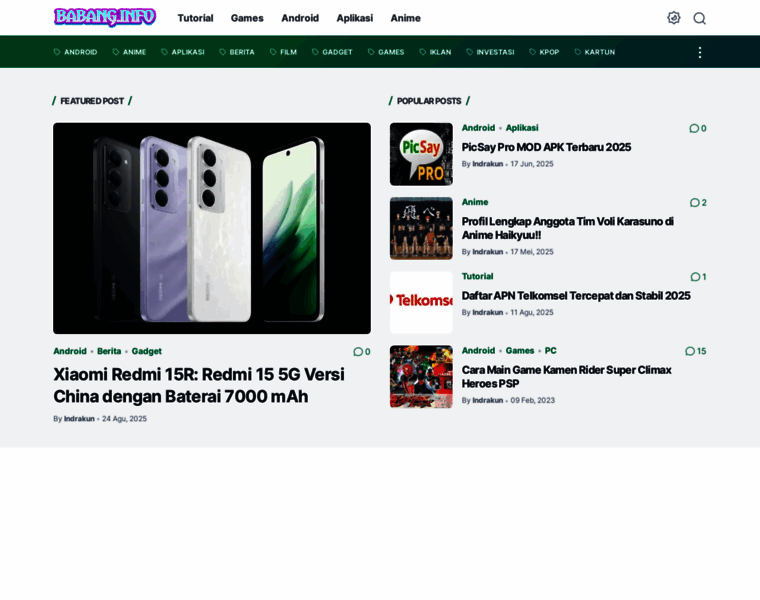Open Indrakun author on Haikyuu post

click(488, 252)
